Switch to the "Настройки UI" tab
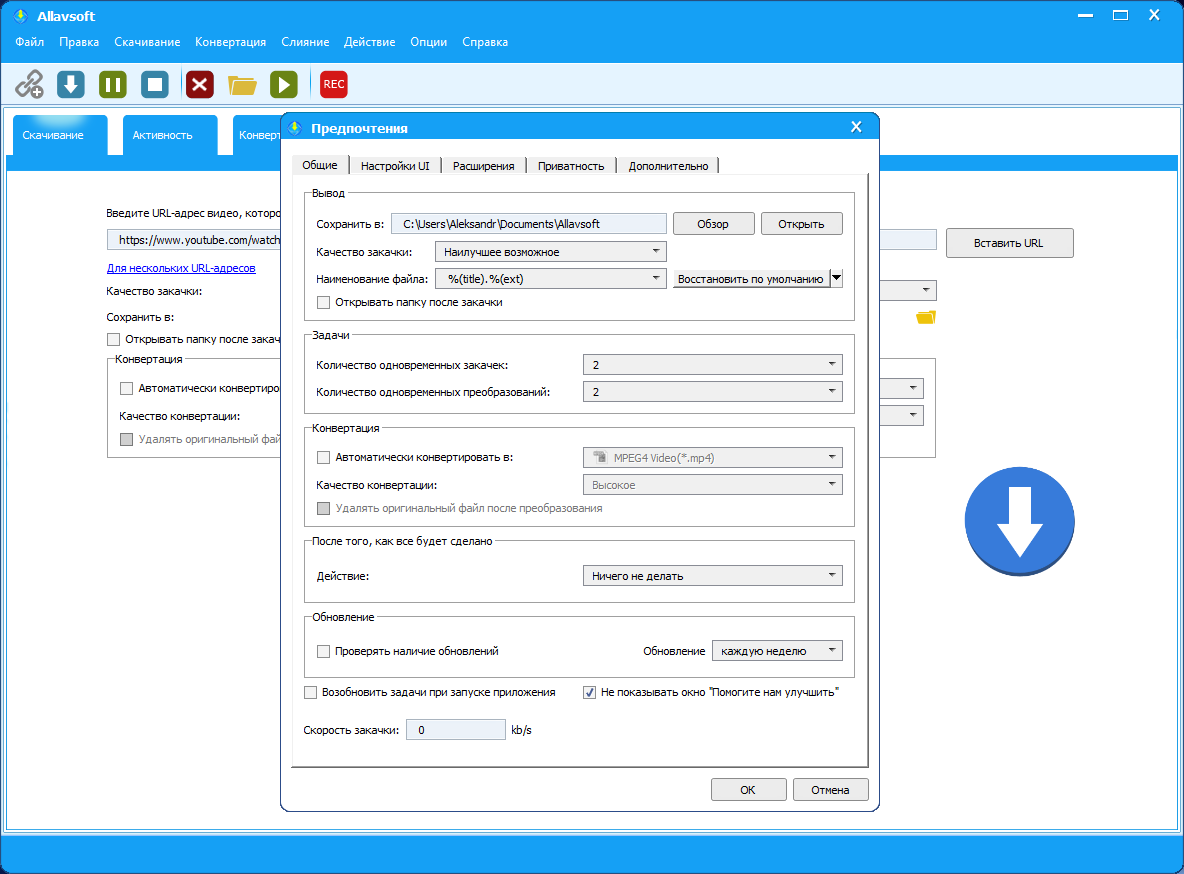The height and width of the screenshot is (874, 1184). point(395,166)
